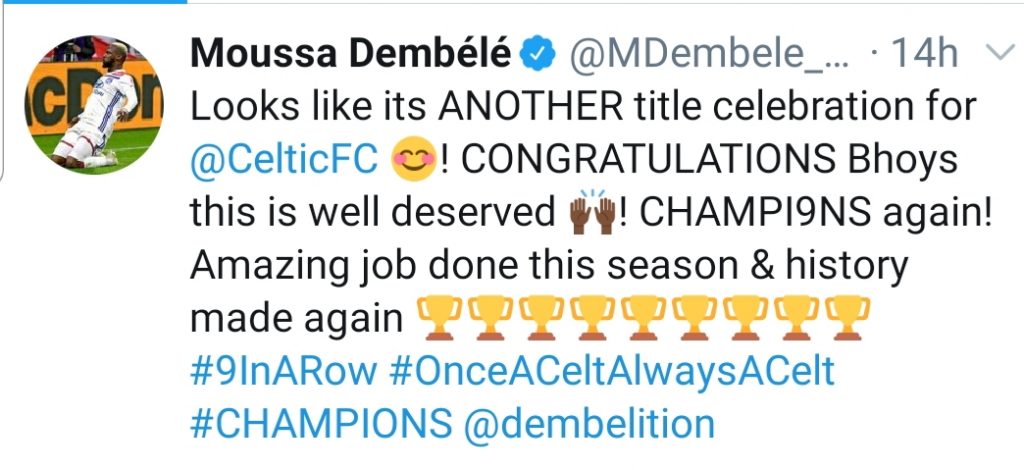Open the @CelticFC mention
This screenshot has height=470, width=1024.
(284, 160)
